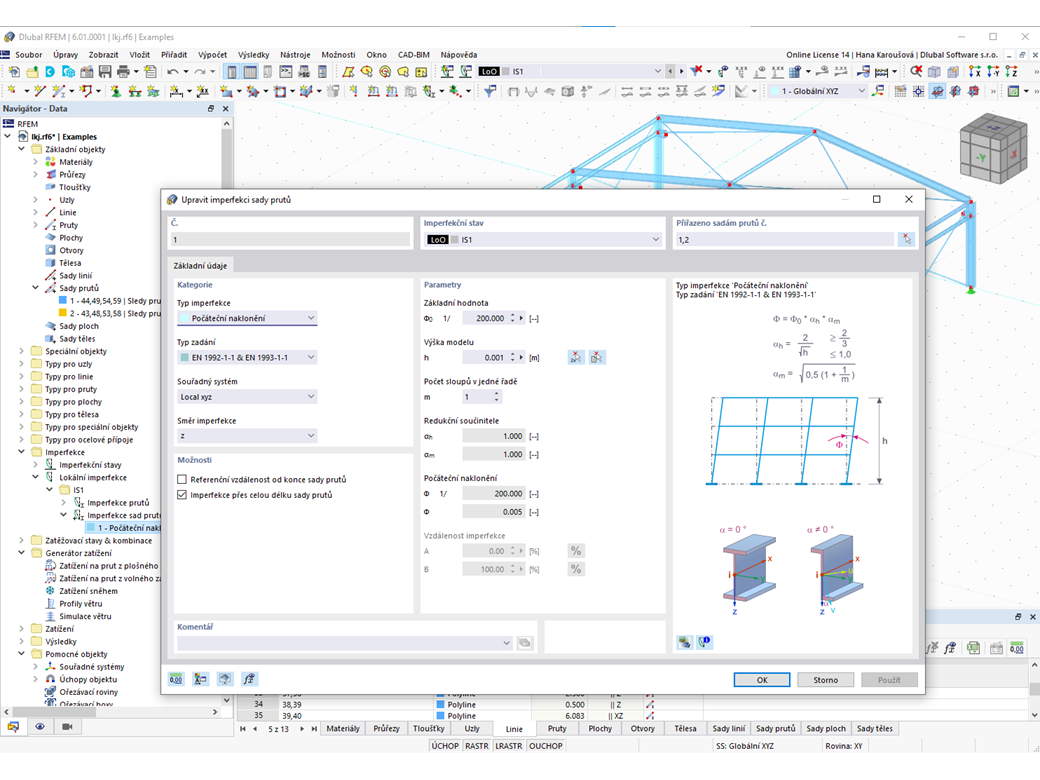
Task: Open the Souřadný systém dropdown
Action: 247,397
